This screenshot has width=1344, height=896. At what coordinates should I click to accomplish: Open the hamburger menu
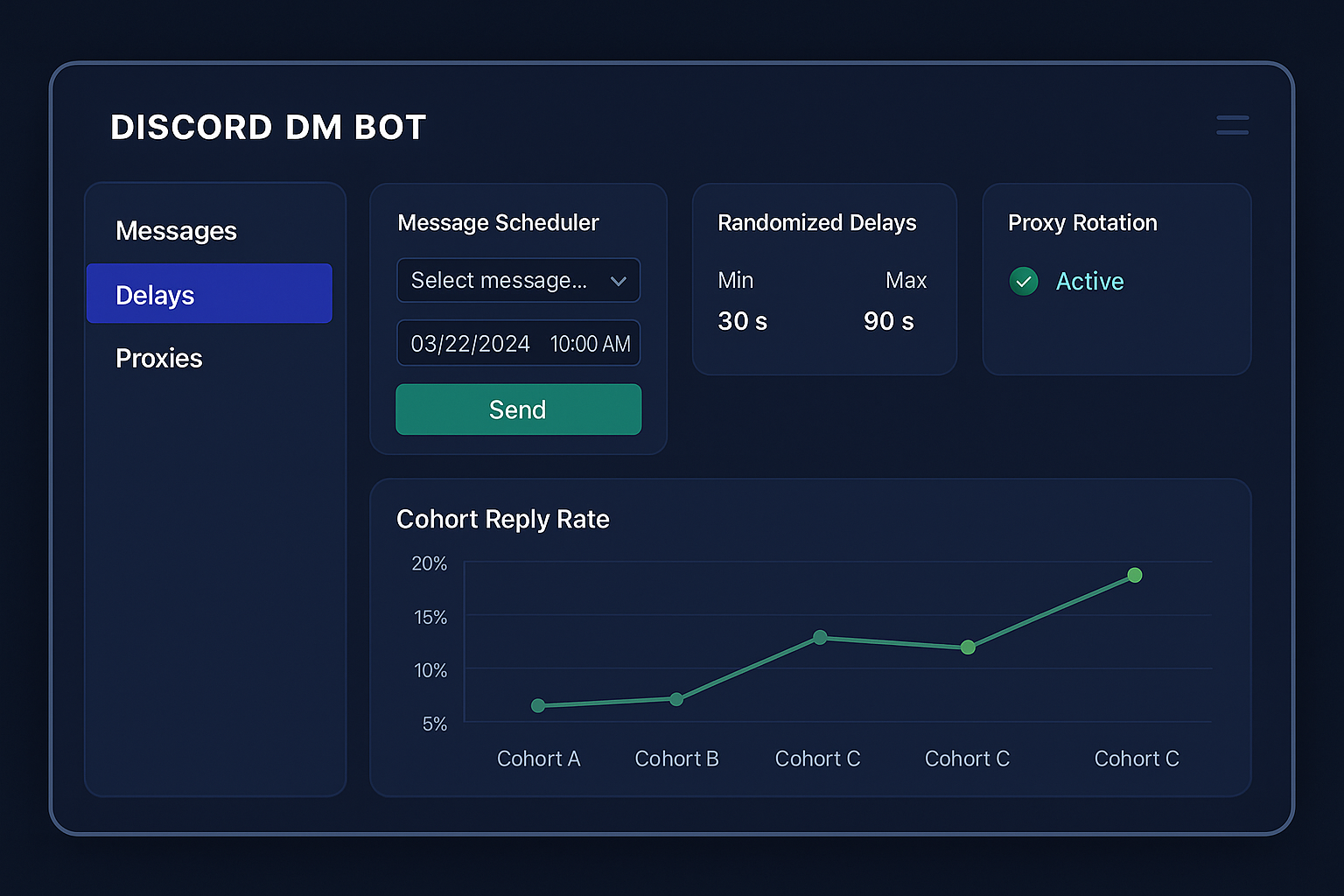click(1232, 125)
